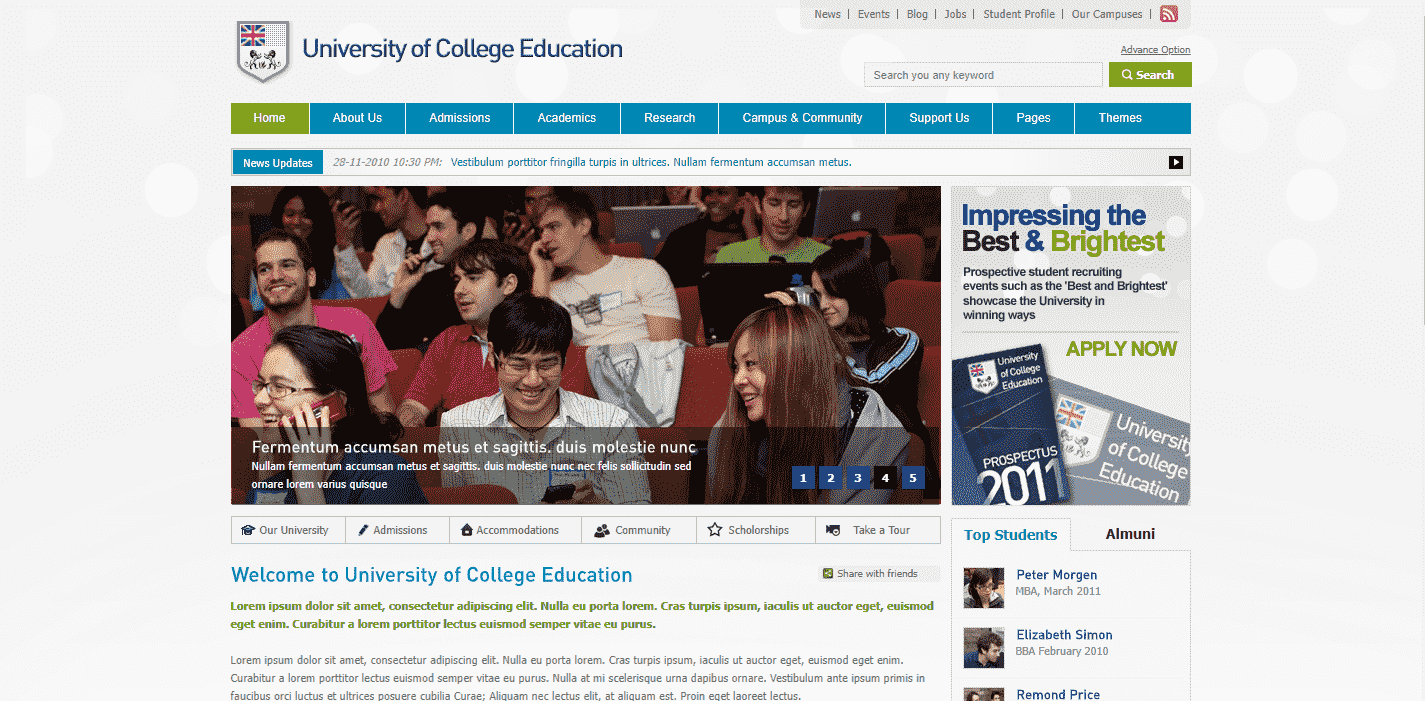Click the Admissions pencil icon
This screenshot has width=1425, height=701.
363,531
